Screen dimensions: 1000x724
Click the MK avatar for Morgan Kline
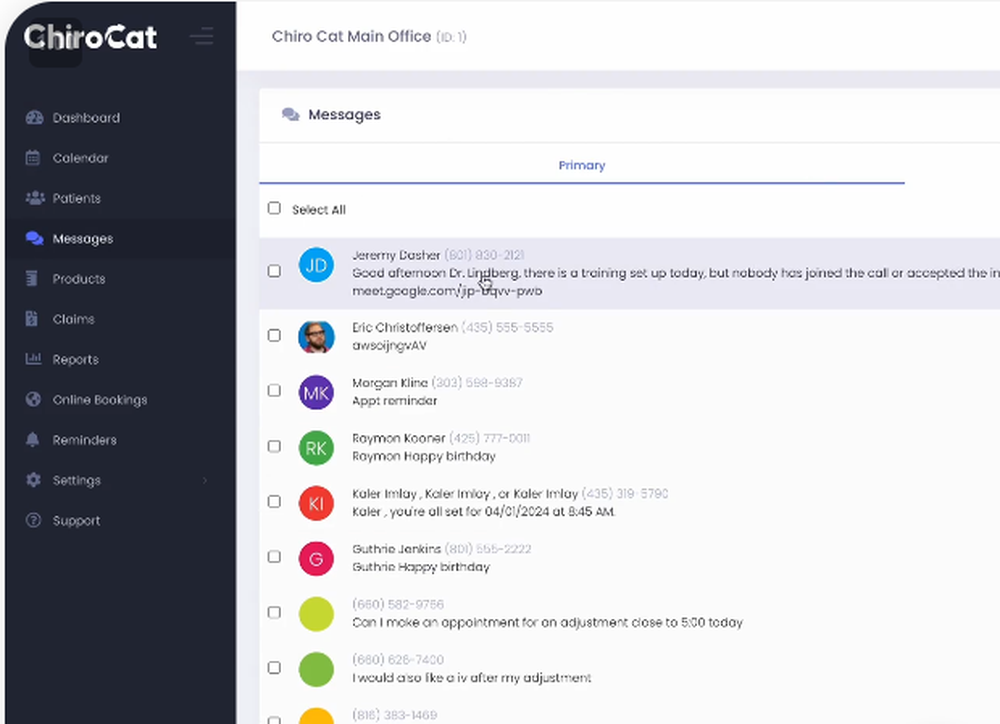pyautogui.click(x=316, y=392)
